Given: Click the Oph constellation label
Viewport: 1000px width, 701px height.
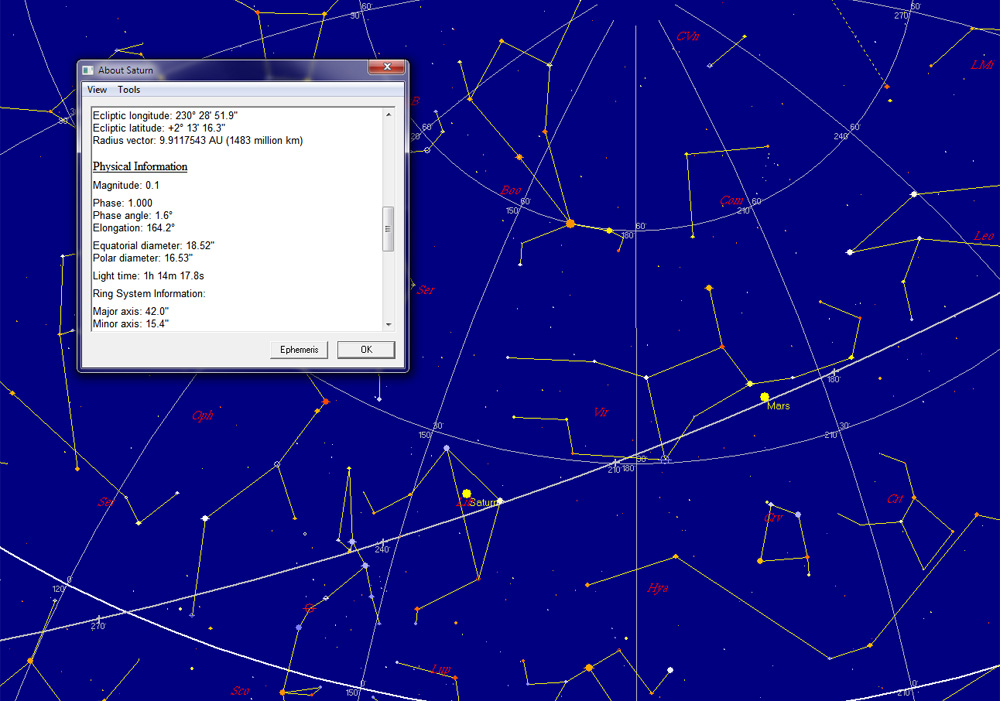Looking at the screenshot, I should coord(202,415).
